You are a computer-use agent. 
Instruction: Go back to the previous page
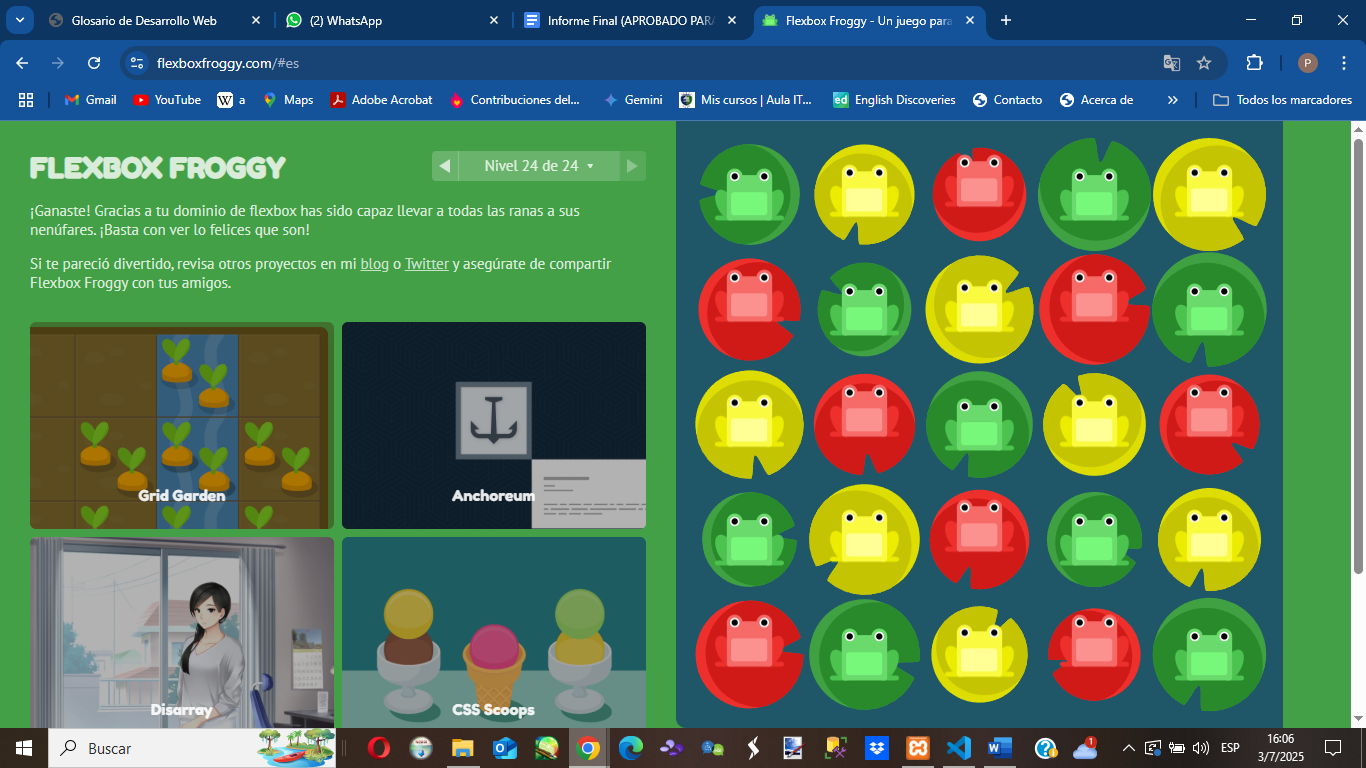click(x=23, y=63)
